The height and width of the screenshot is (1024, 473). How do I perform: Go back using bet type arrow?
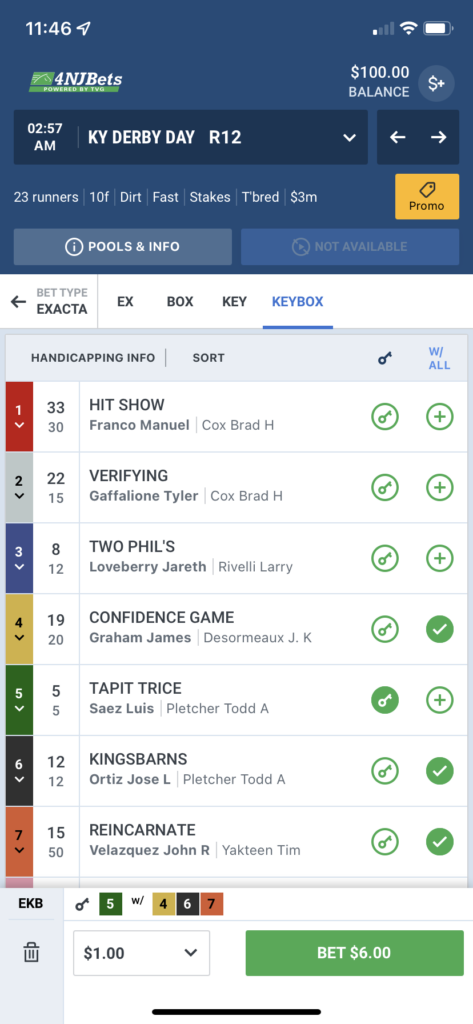click(x=19, y=301)
